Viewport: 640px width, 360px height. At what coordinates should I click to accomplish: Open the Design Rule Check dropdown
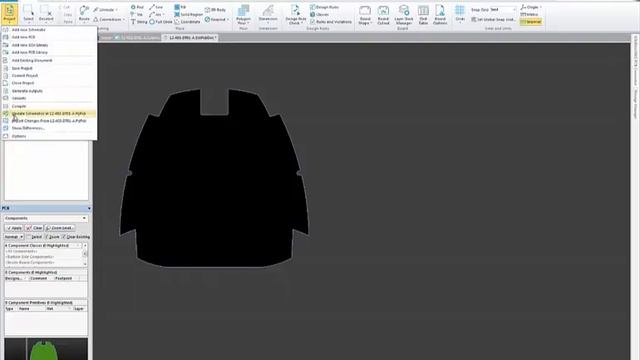(x=296, y=15)
